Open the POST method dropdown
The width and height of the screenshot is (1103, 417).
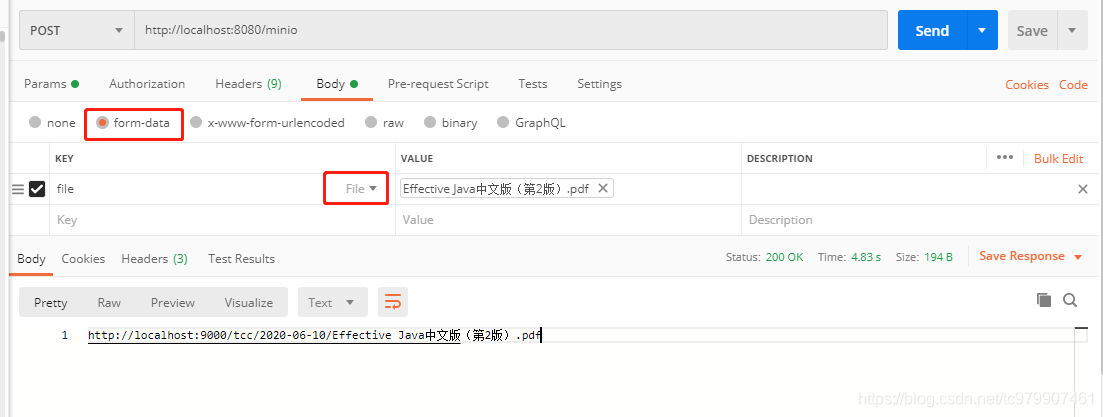pyautogui.click(x=77, y=30)
